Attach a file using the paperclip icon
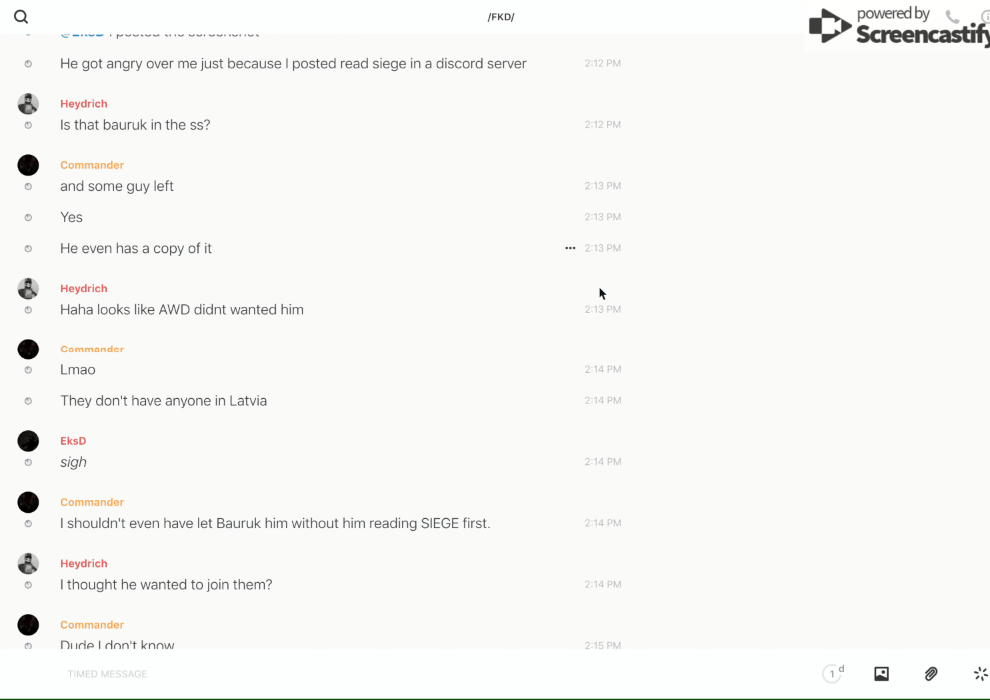Screen dimensions: 990x700 931,674
